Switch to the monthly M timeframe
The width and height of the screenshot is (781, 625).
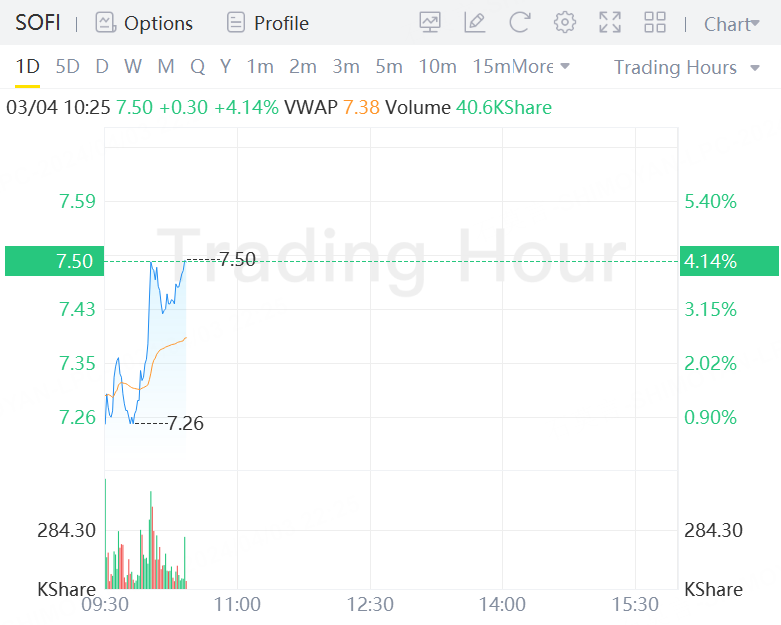pos(166,66)
